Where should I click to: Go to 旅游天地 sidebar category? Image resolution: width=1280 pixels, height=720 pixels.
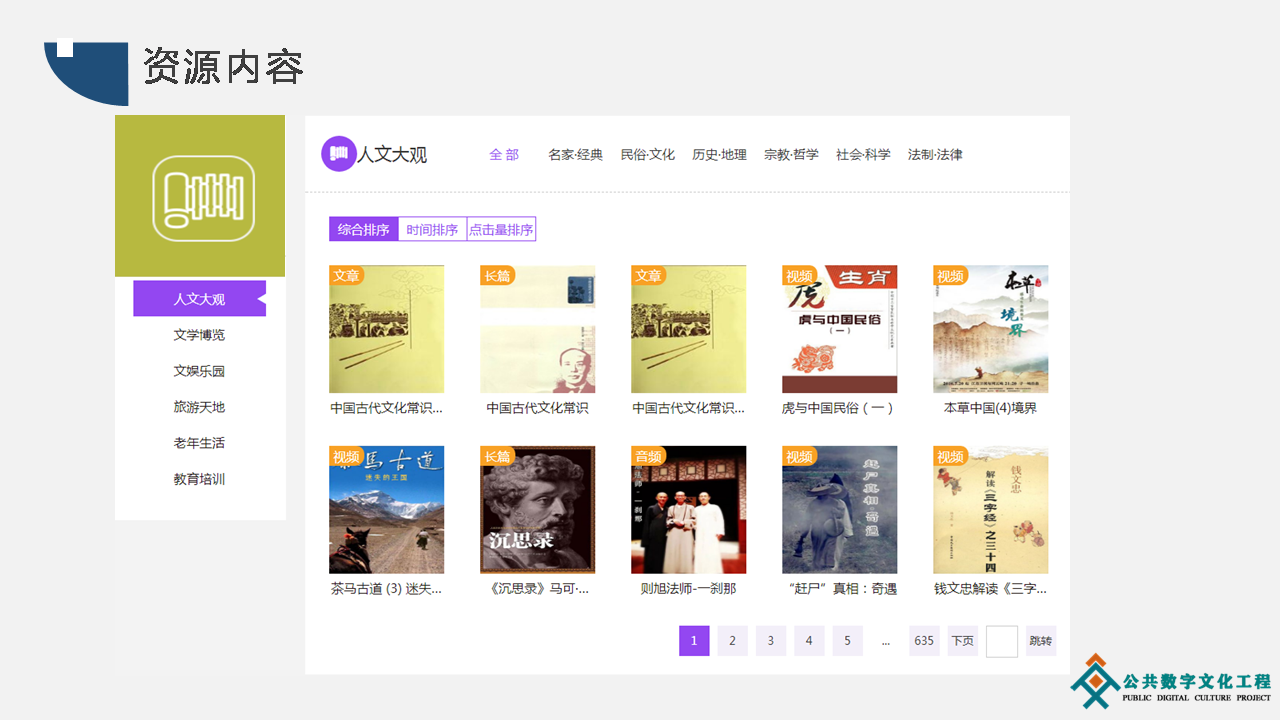(199, 407)
